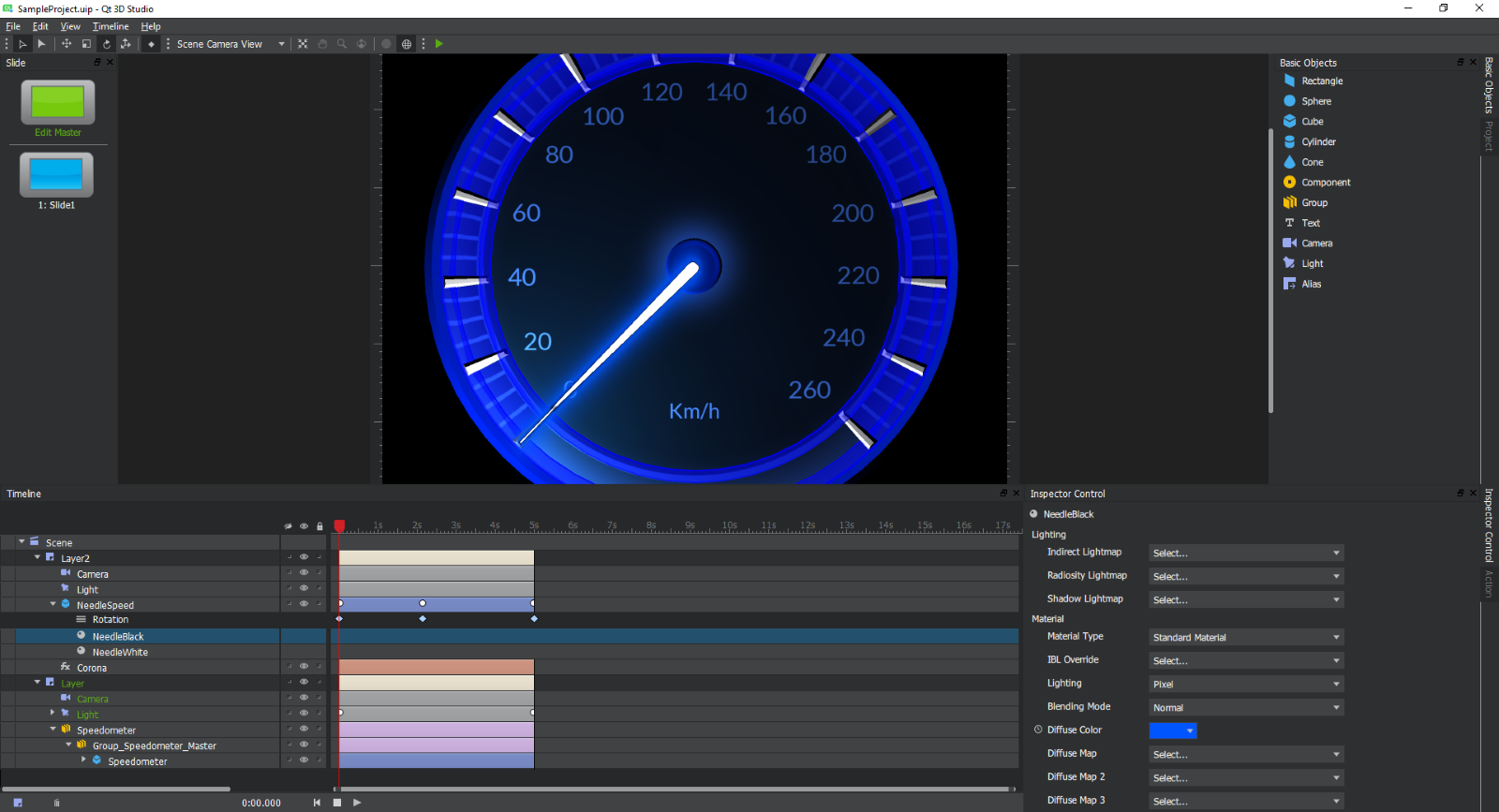Screen dimensions: 1499x812
Task: Hide the NeedleSpeed object via eye icon
Action: [304, 604]
